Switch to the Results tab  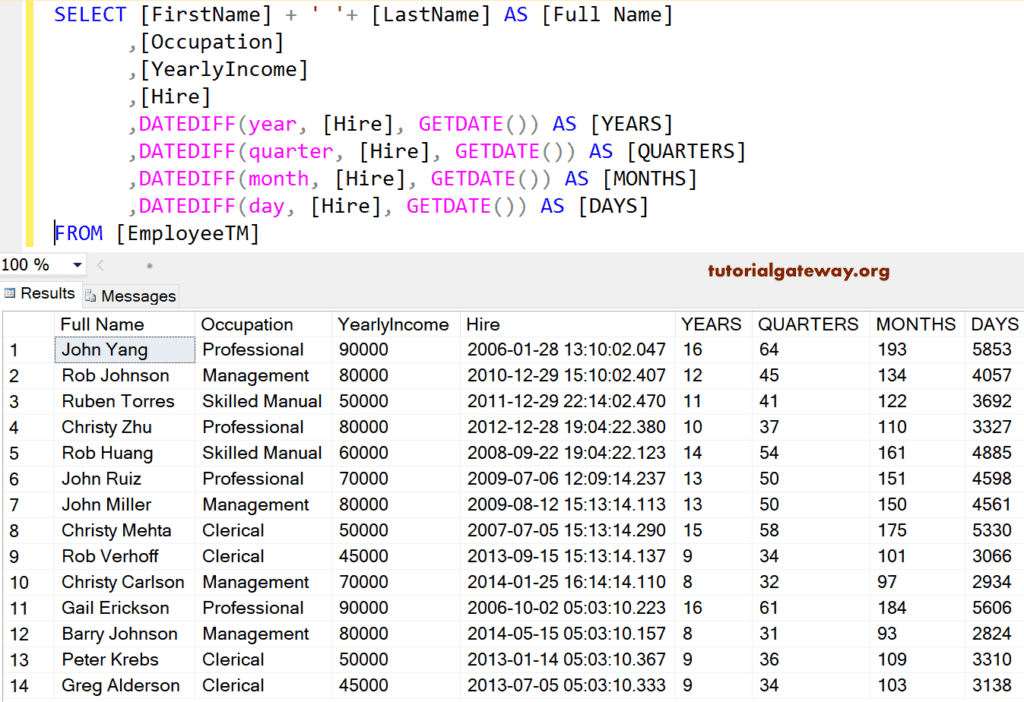[47, 294]
